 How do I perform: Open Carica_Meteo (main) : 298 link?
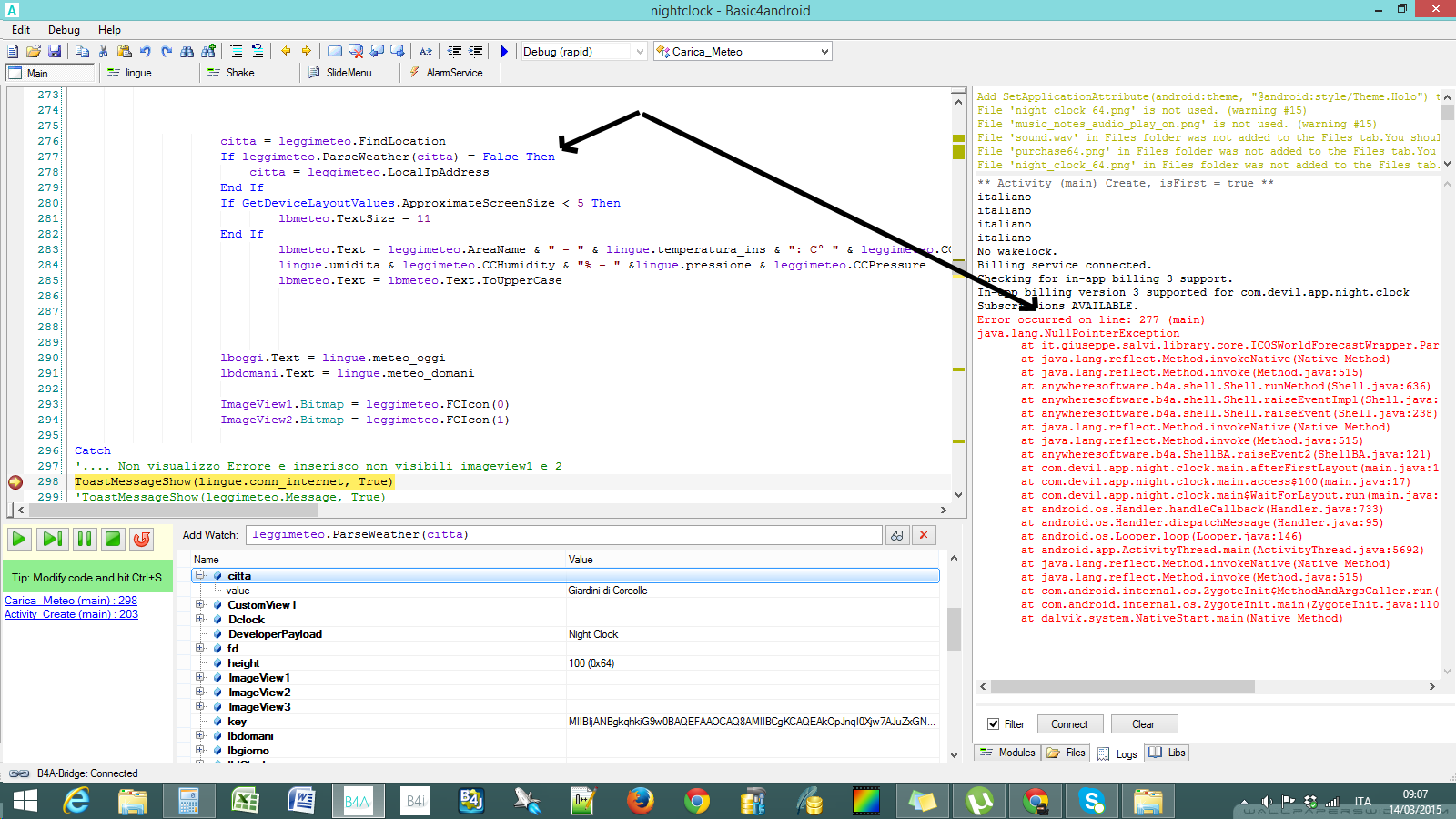[71, 601]
